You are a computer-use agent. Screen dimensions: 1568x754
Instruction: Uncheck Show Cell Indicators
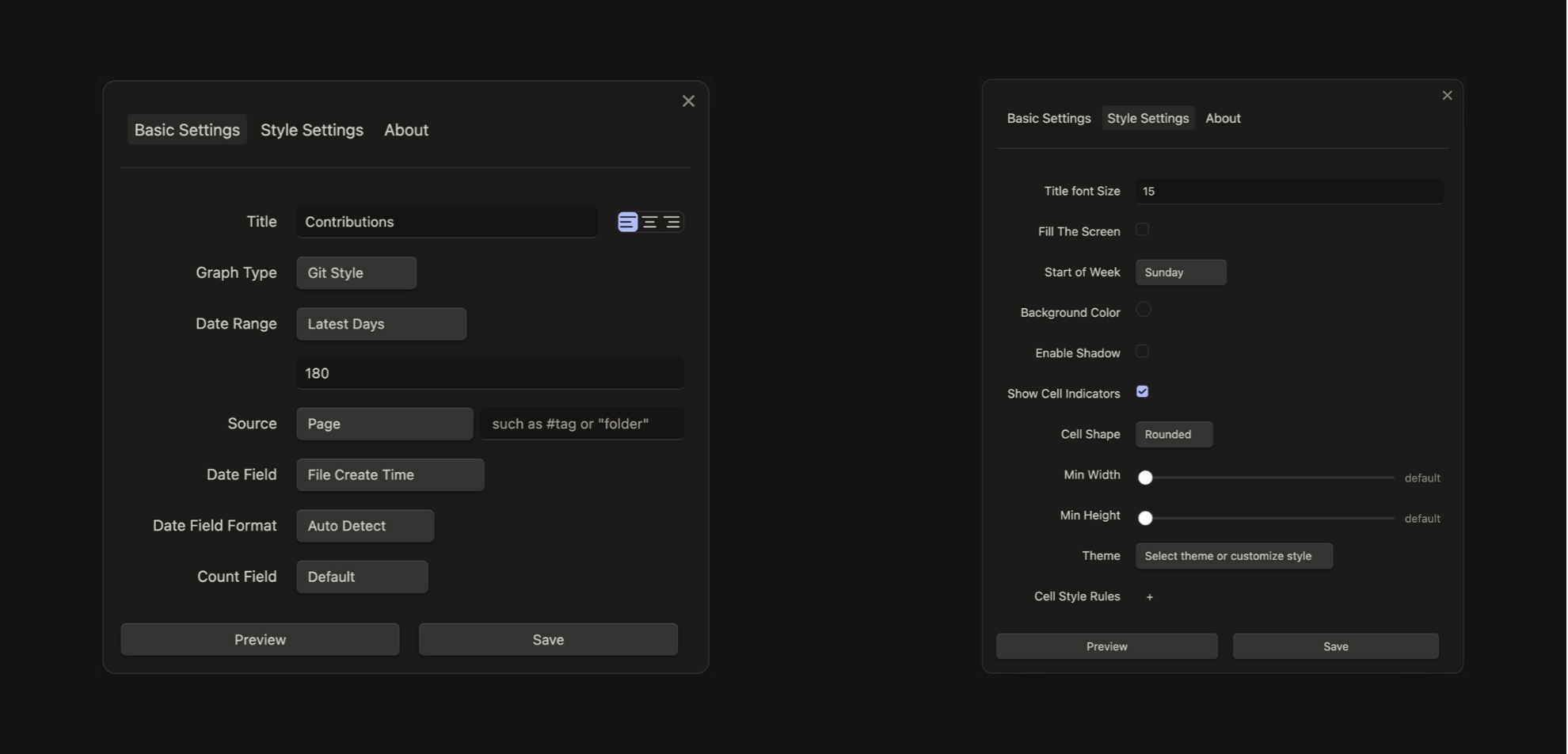(x=1142, y=391)
